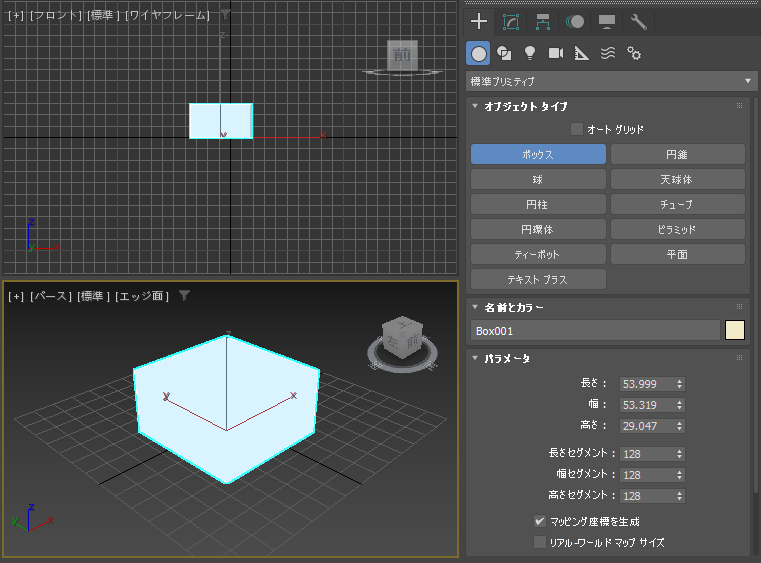Click the ボックス primitive button
Image resolution: width=761 pixels, height=563 pixels.
click(x=538, y=154)
